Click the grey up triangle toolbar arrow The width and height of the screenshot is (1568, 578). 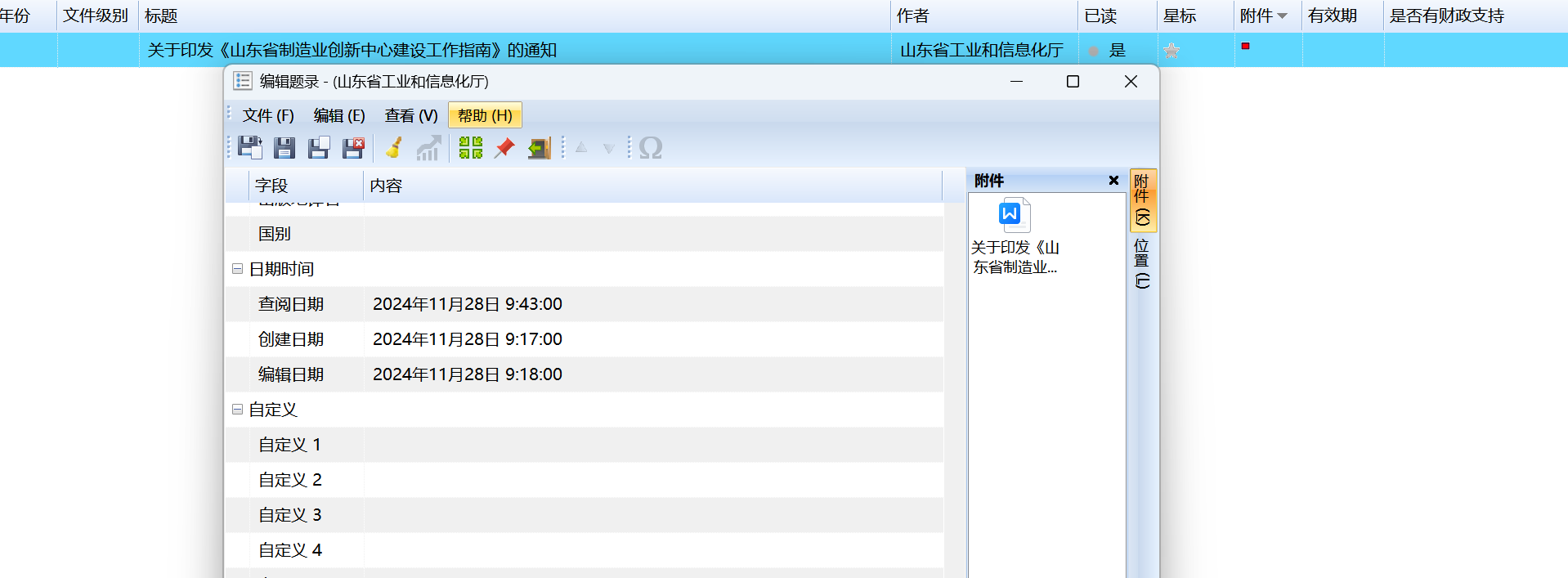point(581,148)
